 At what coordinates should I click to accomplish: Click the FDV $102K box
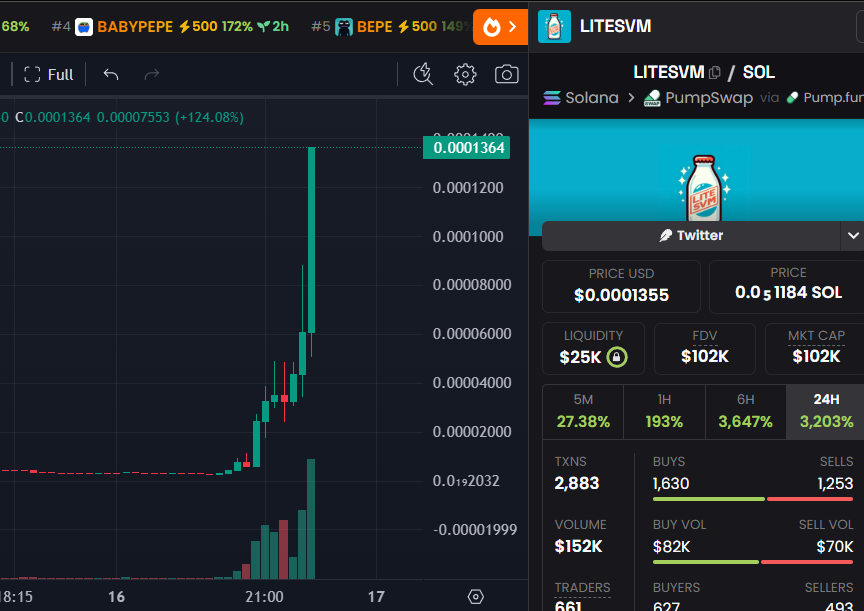pyautogui.click(x=705, y=349)
